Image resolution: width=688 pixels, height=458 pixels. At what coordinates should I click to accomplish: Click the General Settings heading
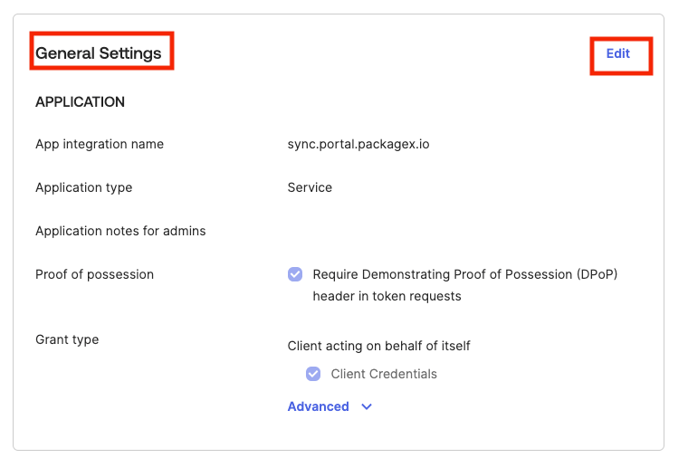click(x=99, y=53)
